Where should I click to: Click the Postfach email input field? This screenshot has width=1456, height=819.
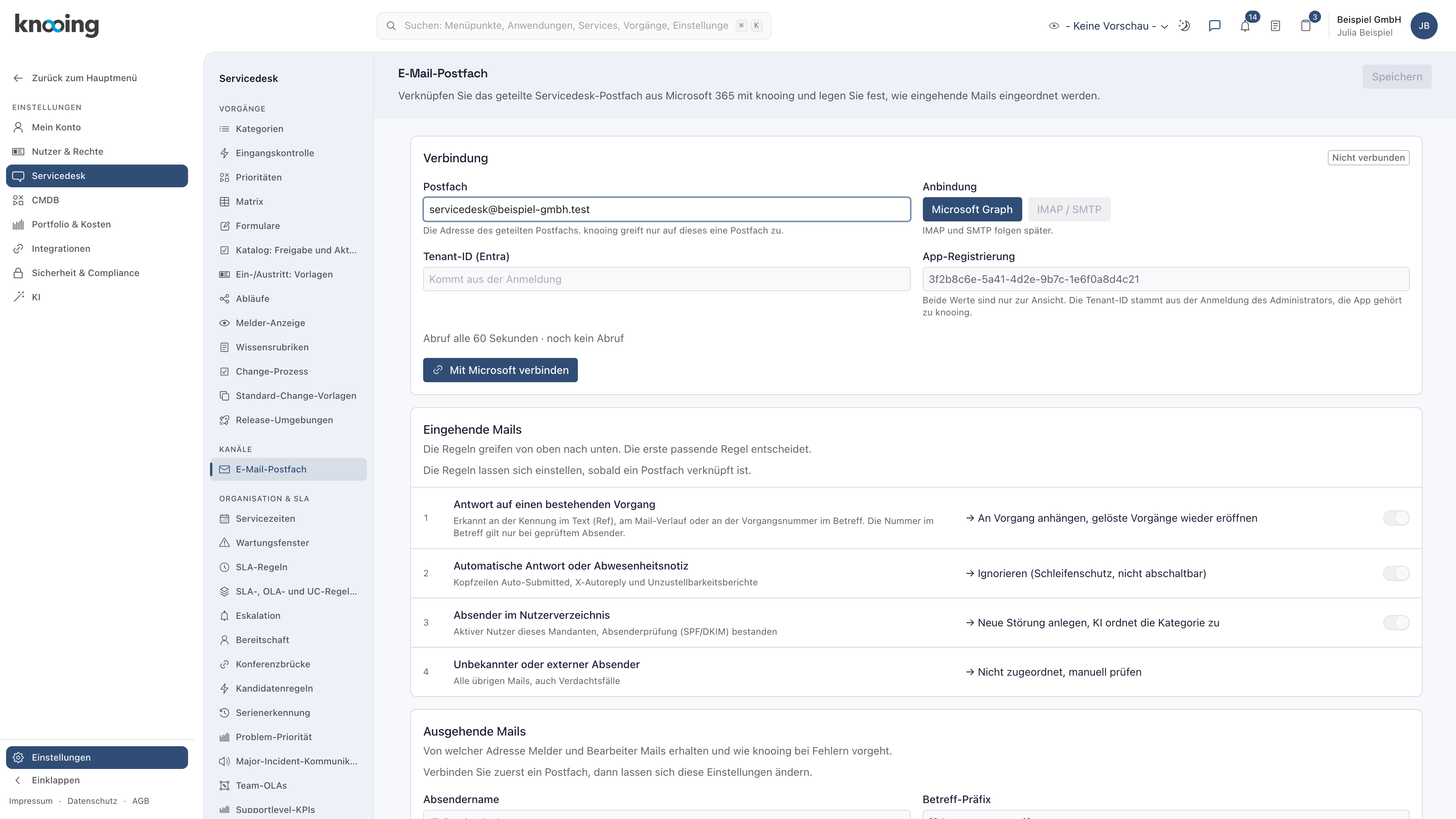click(667, 210)
